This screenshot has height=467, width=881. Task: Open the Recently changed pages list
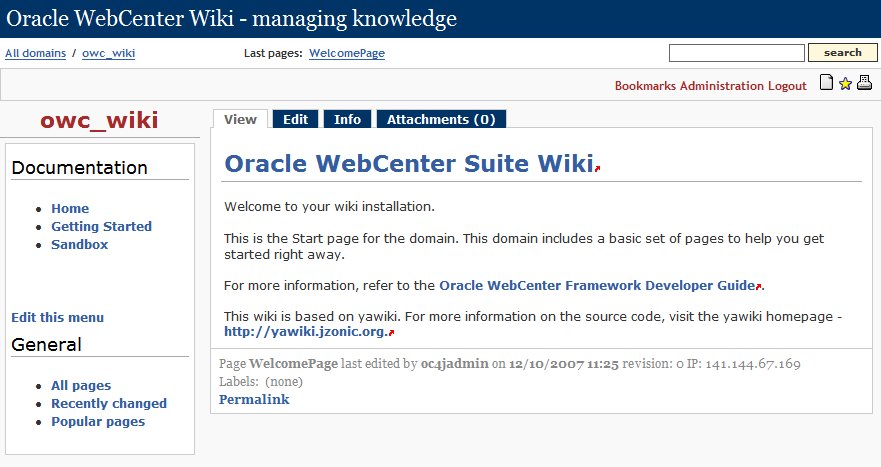tap(109, 403)
